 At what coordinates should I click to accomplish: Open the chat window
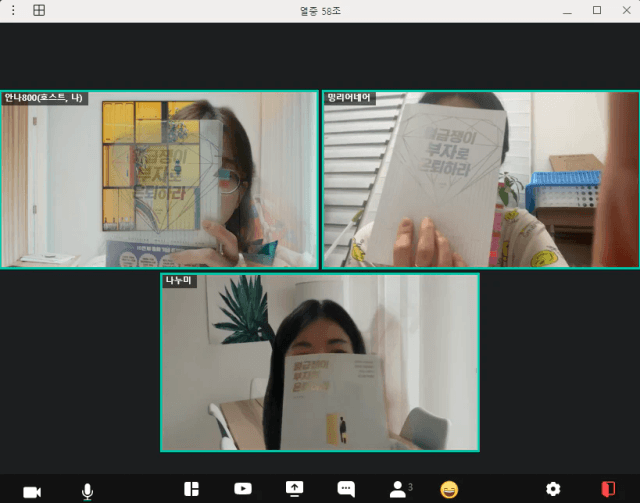[x=346, y=489]
